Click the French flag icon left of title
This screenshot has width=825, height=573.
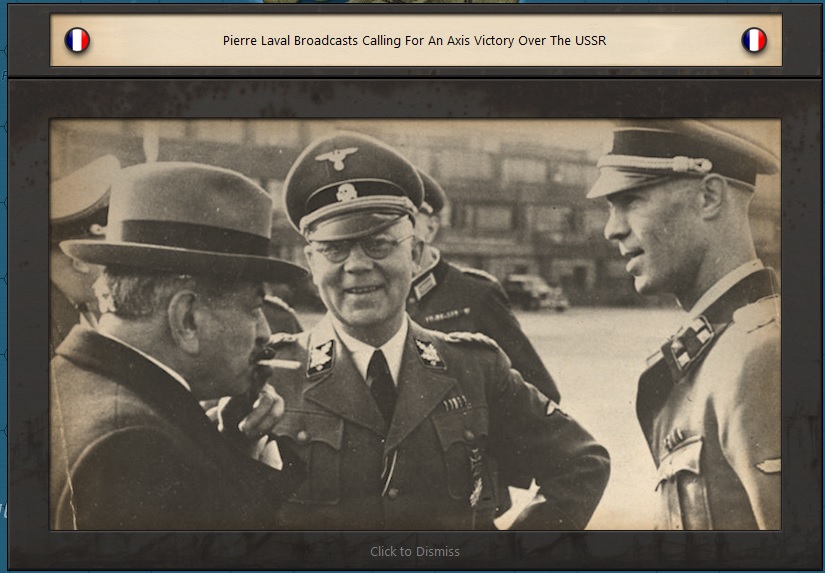[x=77, y=40]
